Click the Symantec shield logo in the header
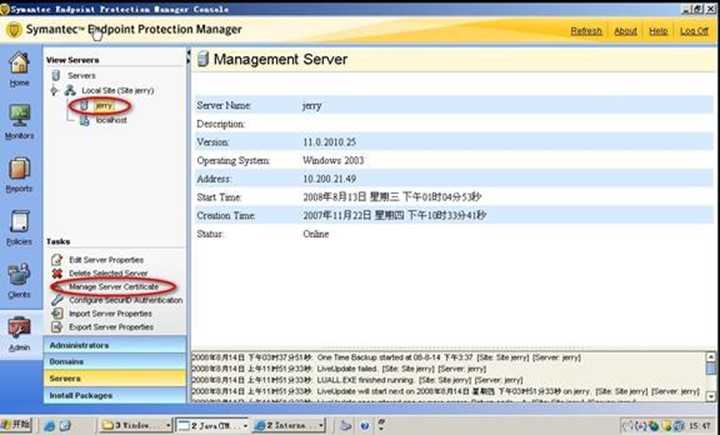Screen dimensions: 720x435 tap(14, 30)
